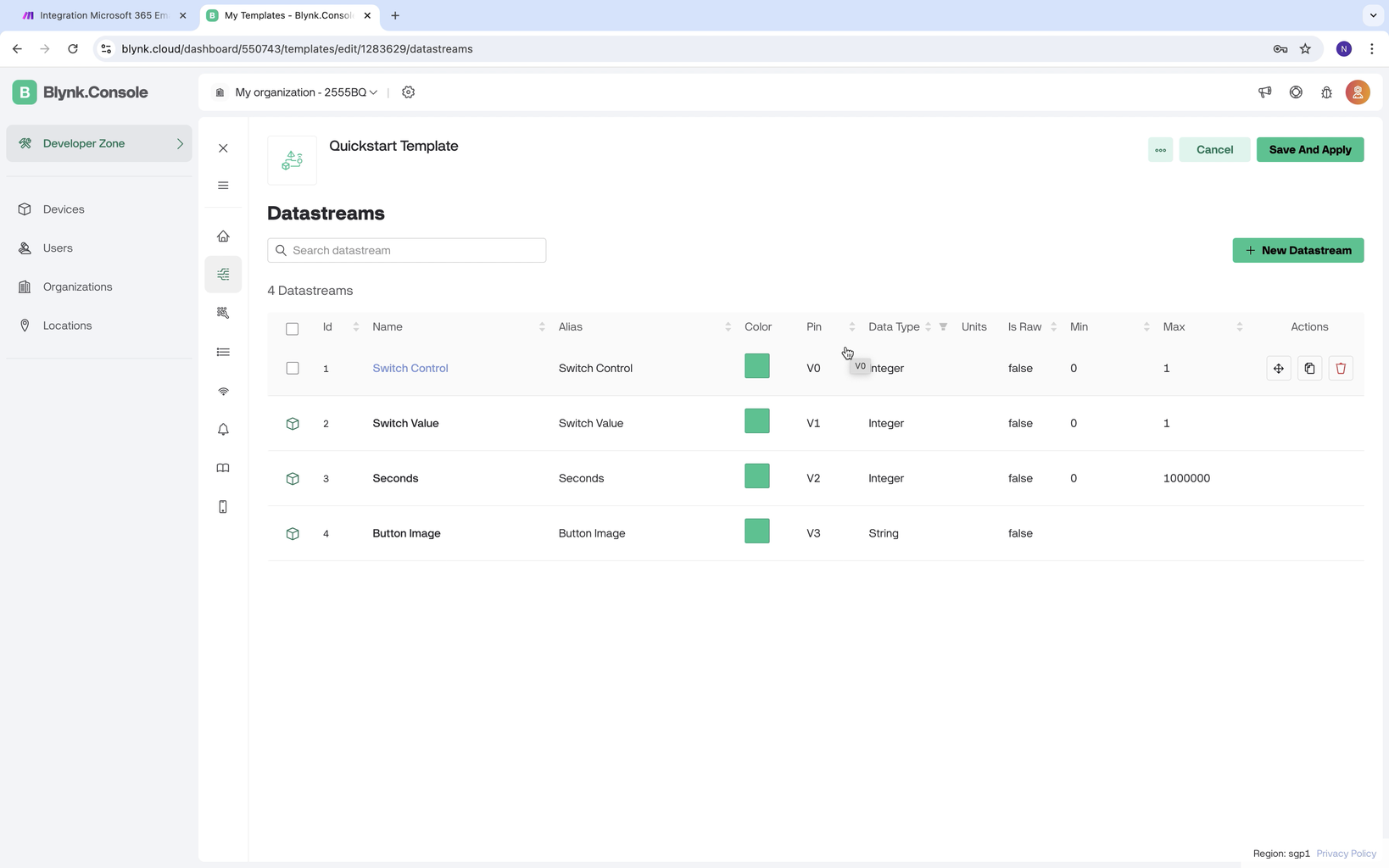
Task: Expand the My organization - 2555BQ dropdown
Action: [306, 92]
